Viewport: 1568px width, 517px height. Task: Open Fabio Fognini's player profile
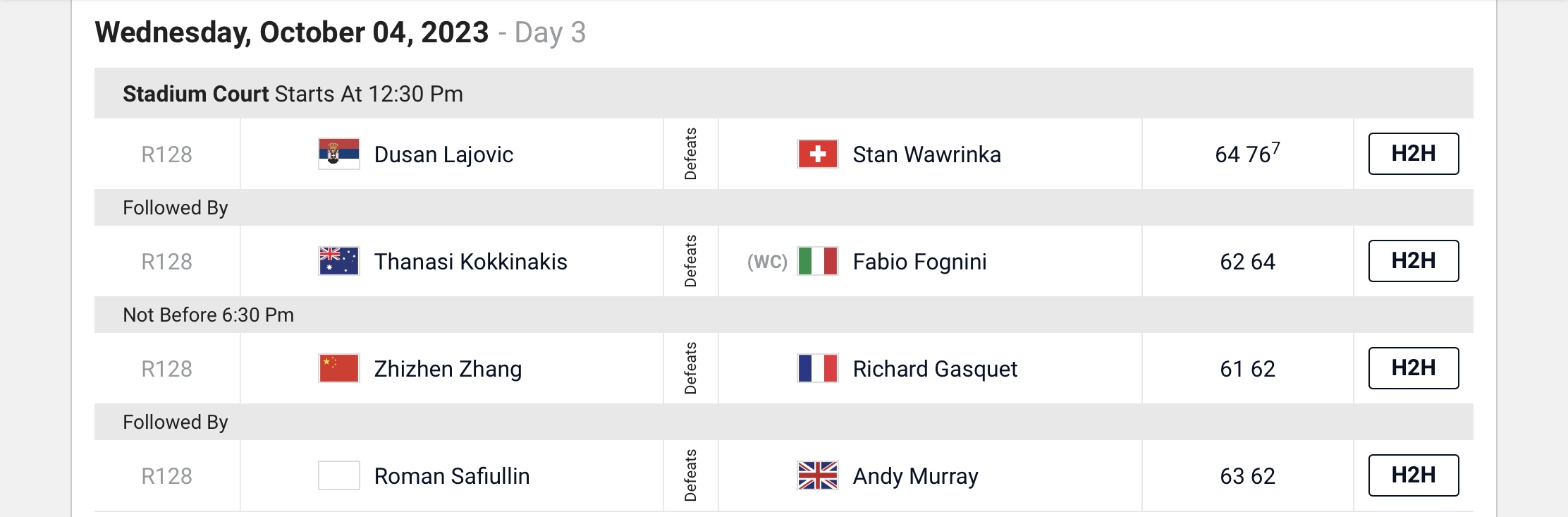click(x=919, y=262)
